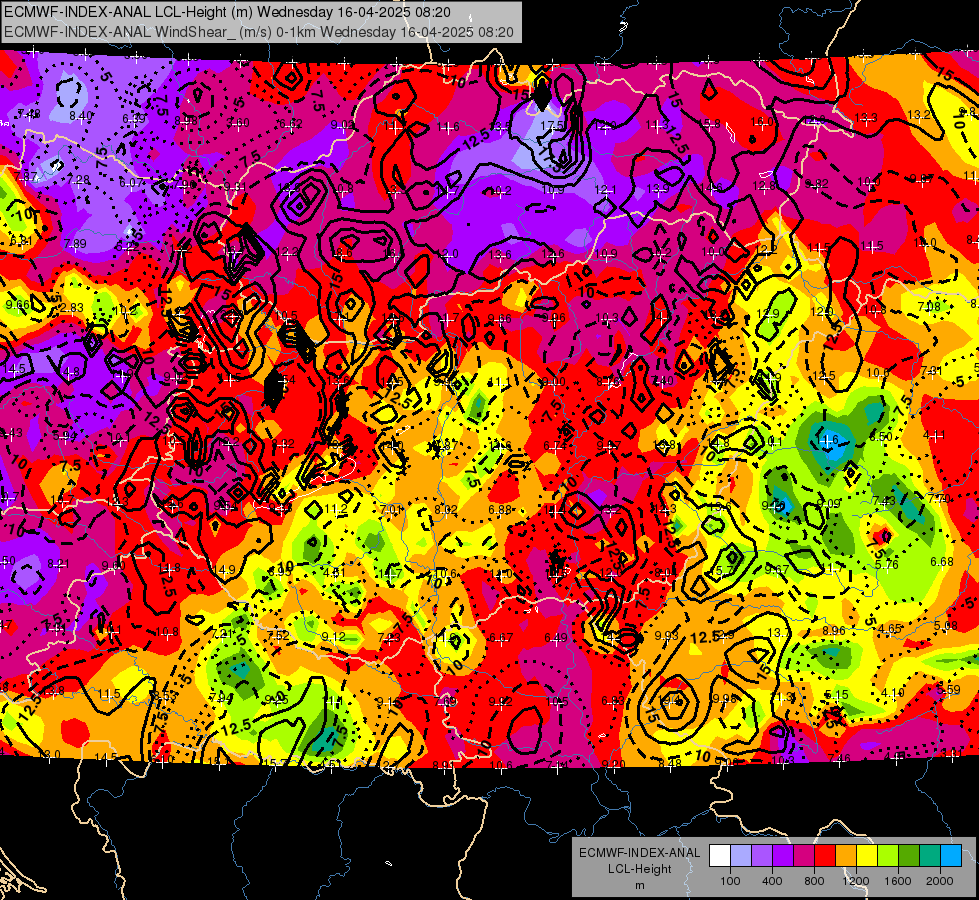Click the 2000 label under the color scale
This screenshot has width=979, height=900.
[940, 881]
